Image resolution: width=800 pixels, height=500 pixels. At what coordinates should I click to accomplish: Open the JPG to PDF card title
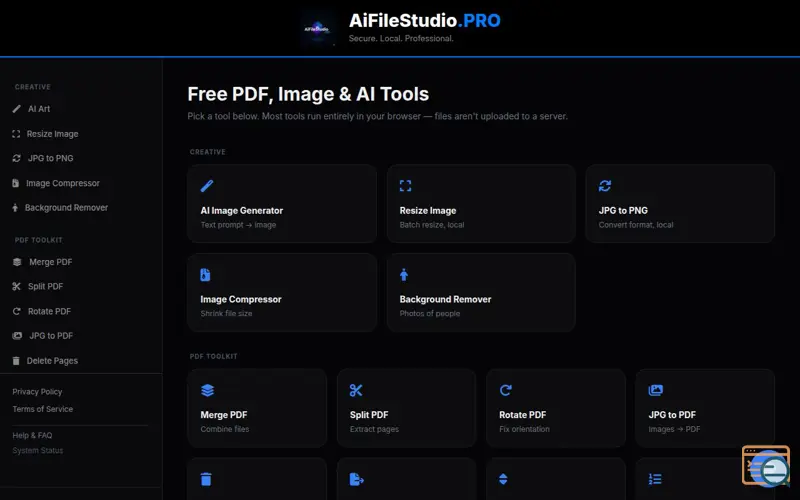(672, 415)
